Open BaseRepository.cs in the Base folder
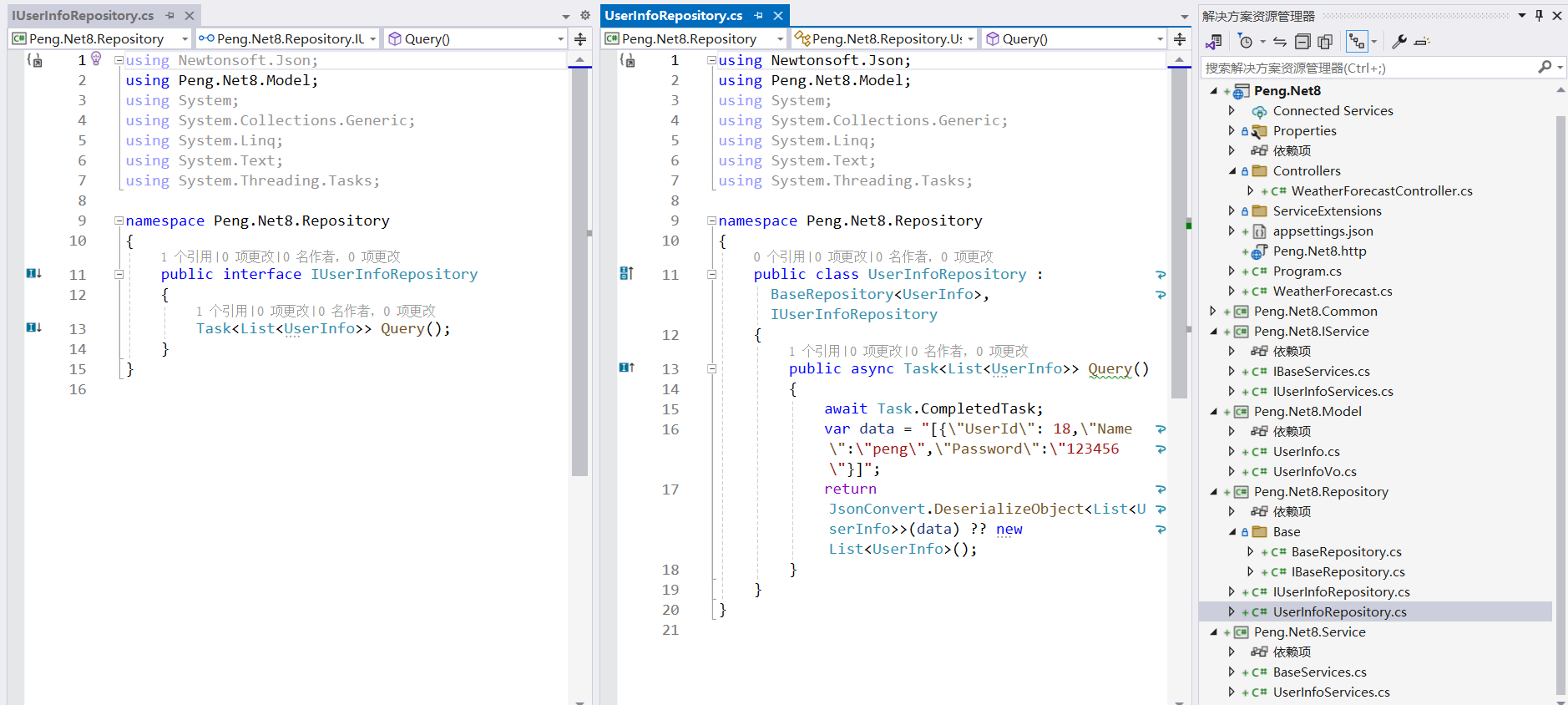Screen dimensions: 1568x705 tap(1346, 551)
